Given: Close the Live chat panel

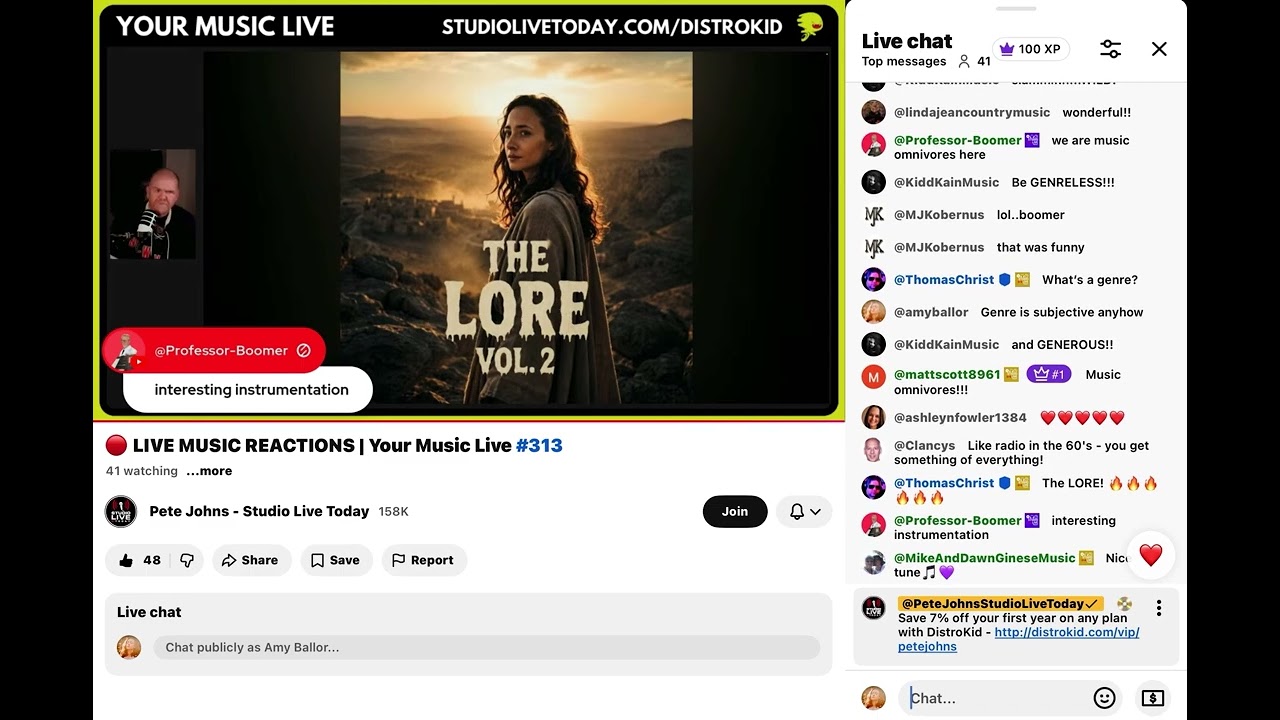Looking at the screenshot, I should click(x=1159, y=49).
